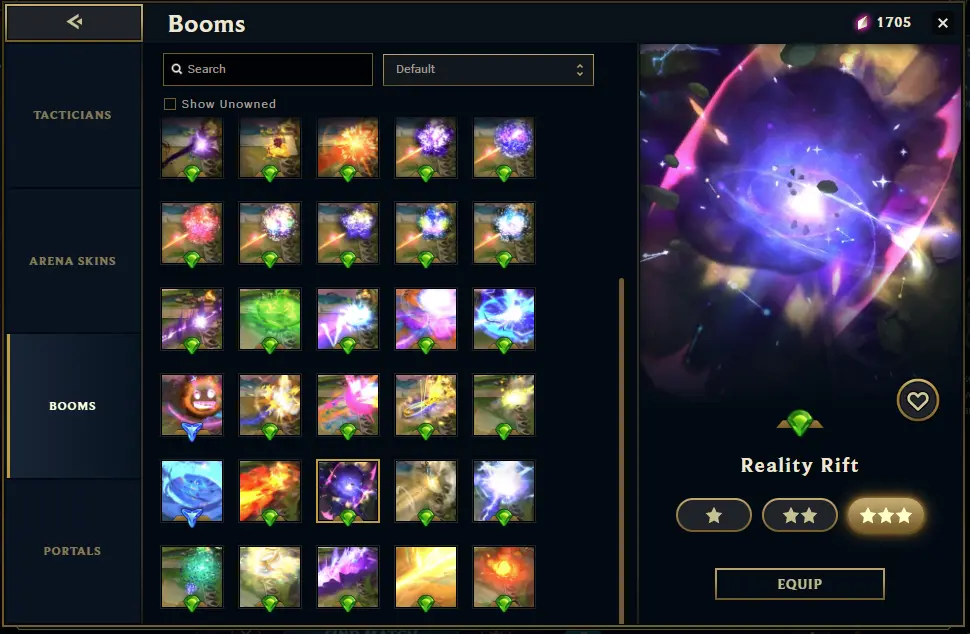Select the three-star variant
Screen dimensions: 970x634
tap(886, 515)
